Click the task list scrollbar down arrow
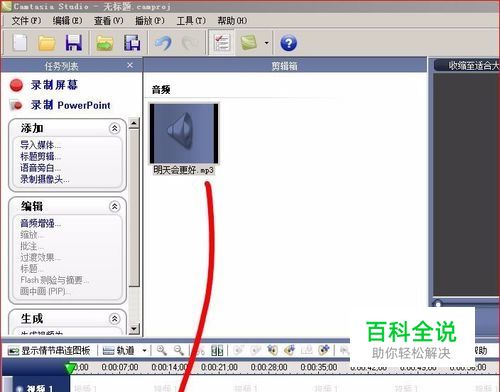Image resolution: width=500 pixels, height=392 pixels. coord(134,329)
